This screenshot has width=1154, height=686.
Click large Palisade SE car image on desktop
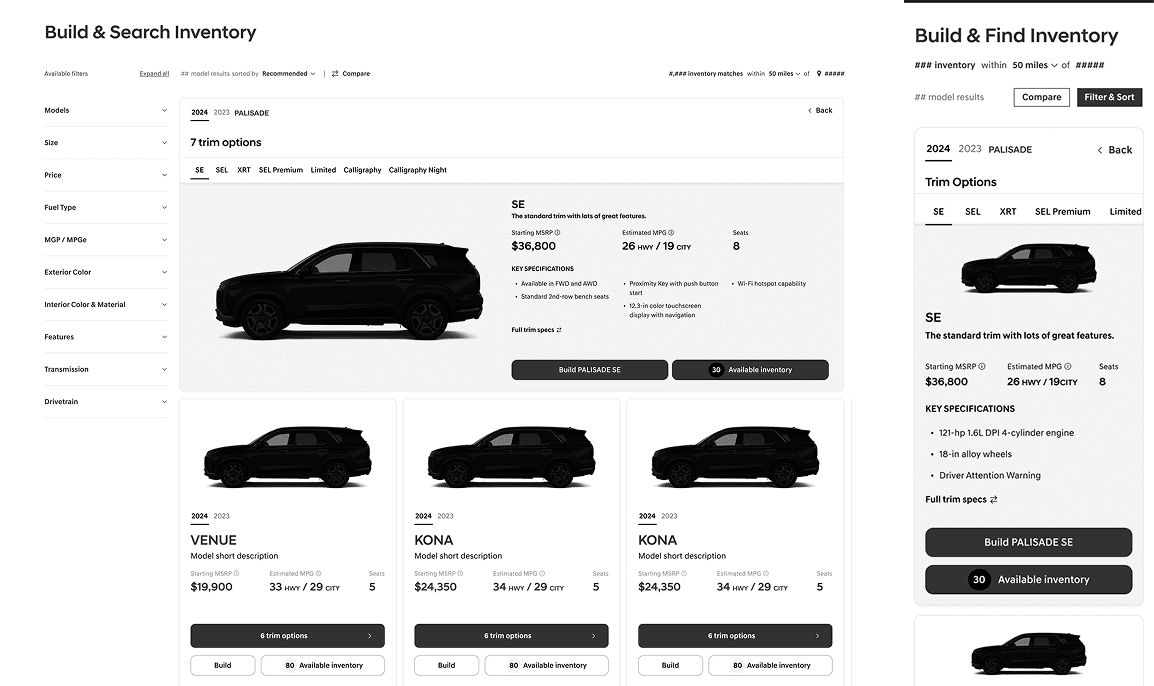(x=349, y=291)
